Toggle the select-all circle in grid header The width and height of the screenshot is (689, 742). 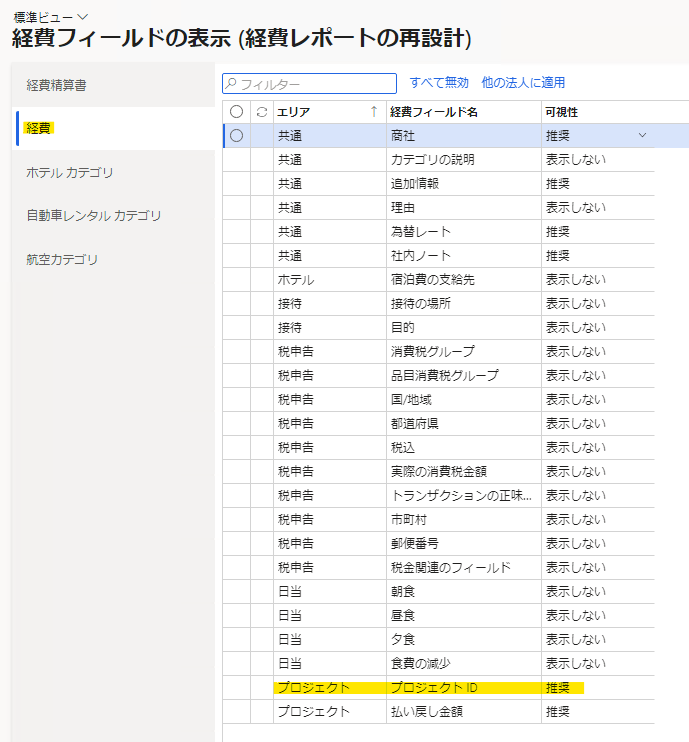click(237, 112)
